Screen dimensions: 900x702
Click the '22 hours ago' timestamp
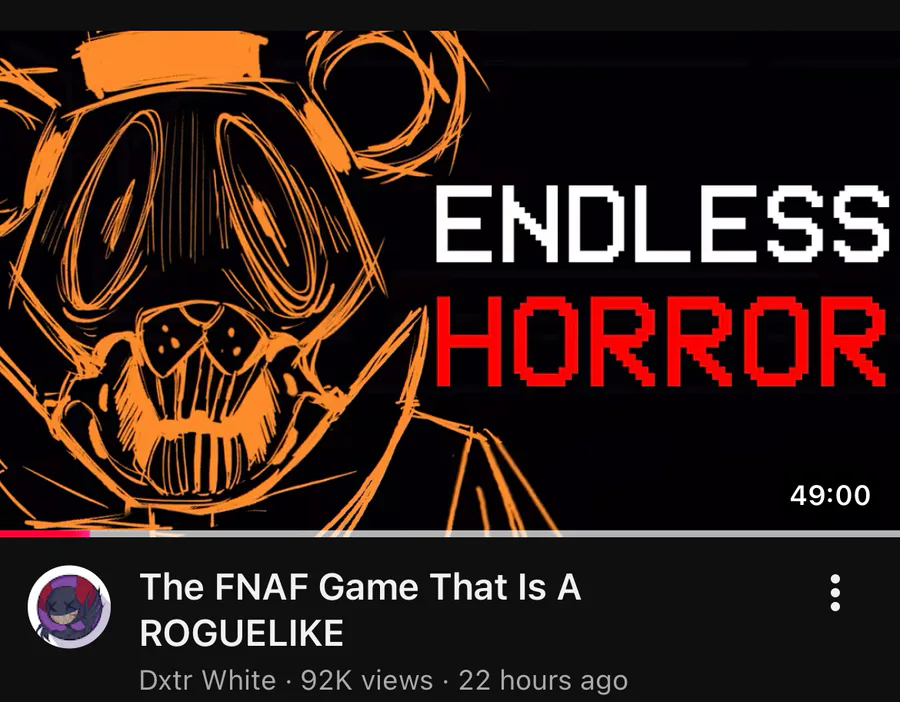pos(543,680)
